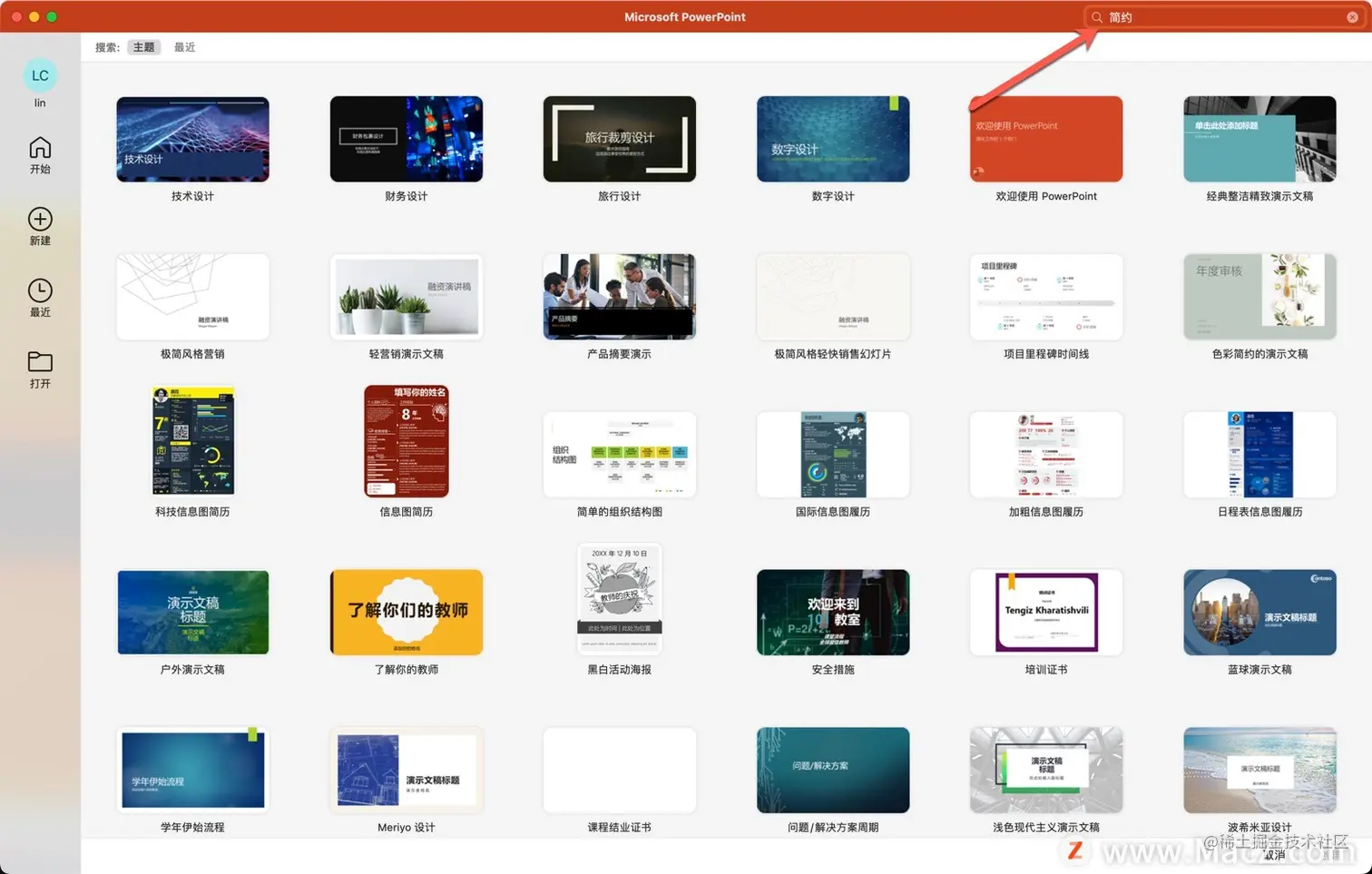Pick the 旅行设计 template thumbnail
The width and height of the screenshot is (1372, 874).
coord(620,139)
